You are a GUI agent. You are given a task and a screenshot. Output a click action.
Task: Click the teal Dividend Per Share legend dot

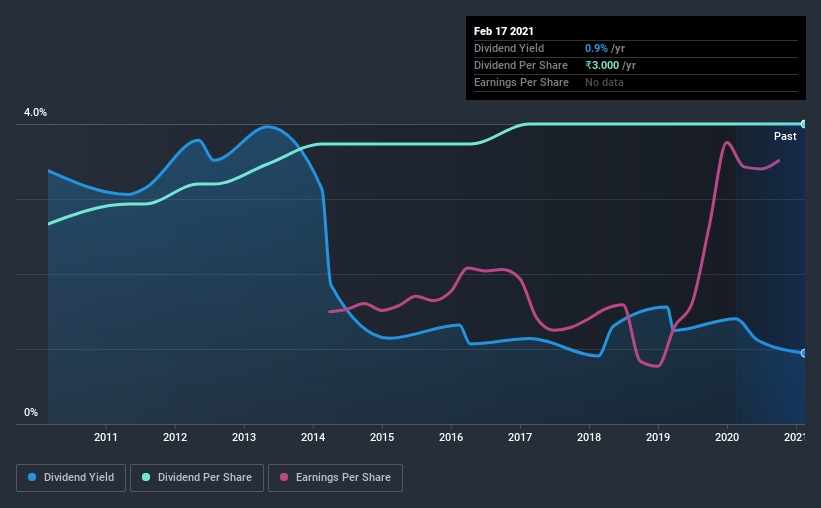click(x=146, y=477)
